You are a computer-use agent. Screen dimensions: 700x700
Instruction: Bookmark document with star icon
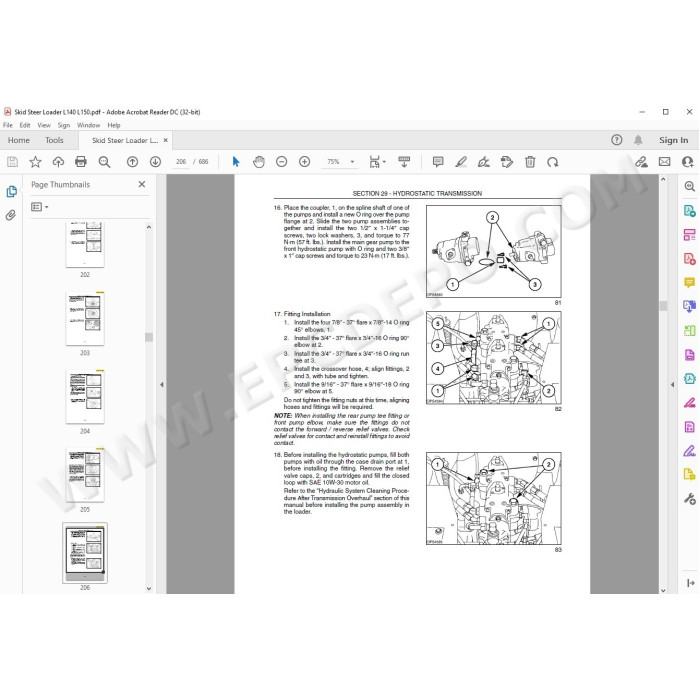point(35,162)
